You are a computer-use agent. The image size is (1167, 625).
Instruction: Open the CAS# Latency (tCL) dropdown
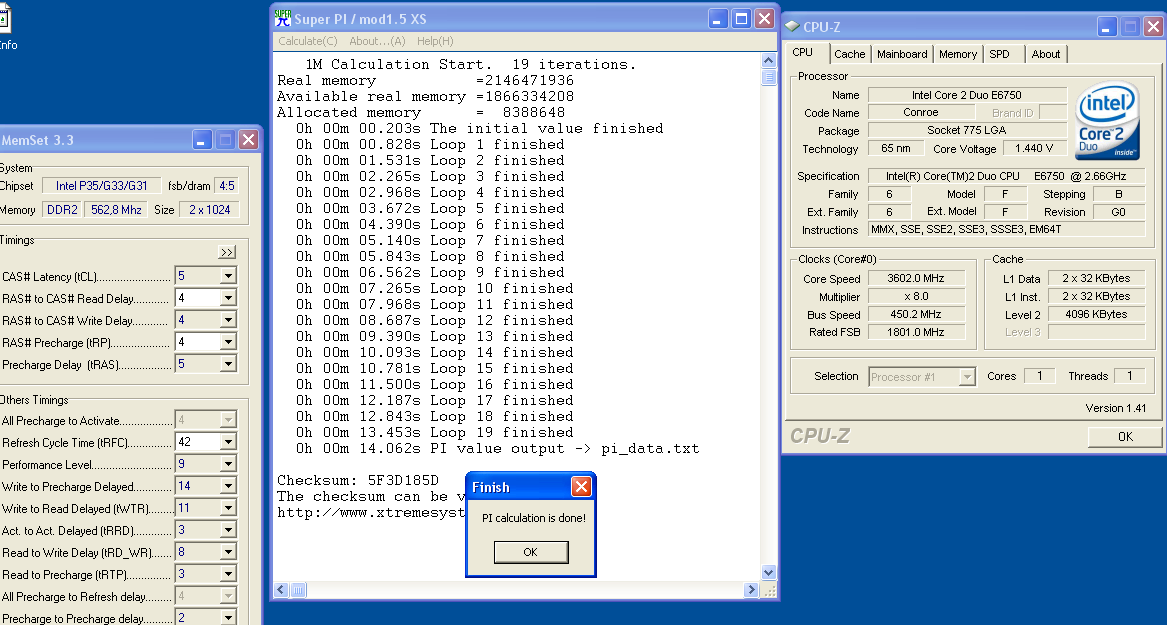228,276
